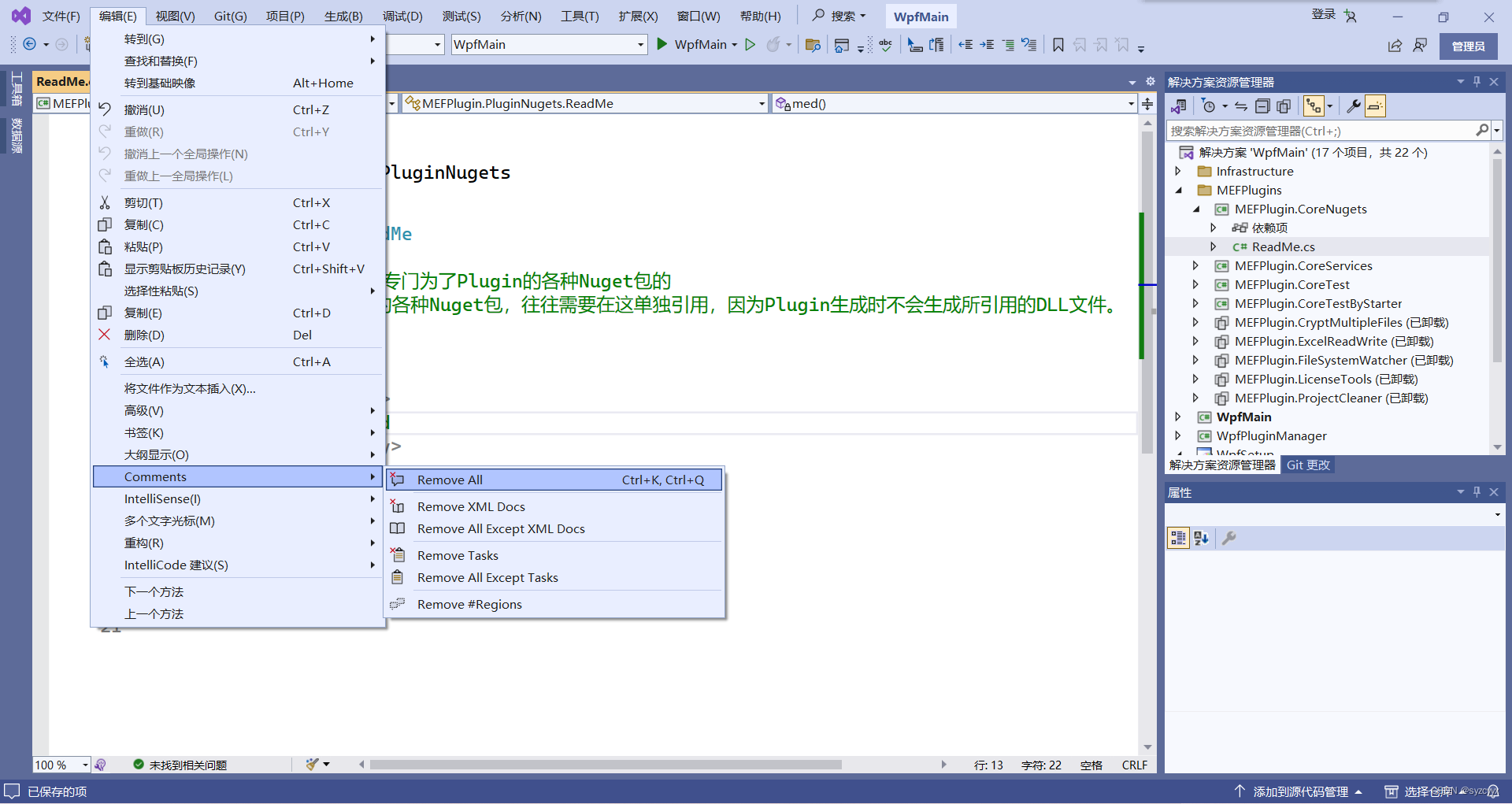Viewport: 1512px width, 804px height.
Task: Decrease line indent in the editor toolbar
Action: tap(966, 45)
